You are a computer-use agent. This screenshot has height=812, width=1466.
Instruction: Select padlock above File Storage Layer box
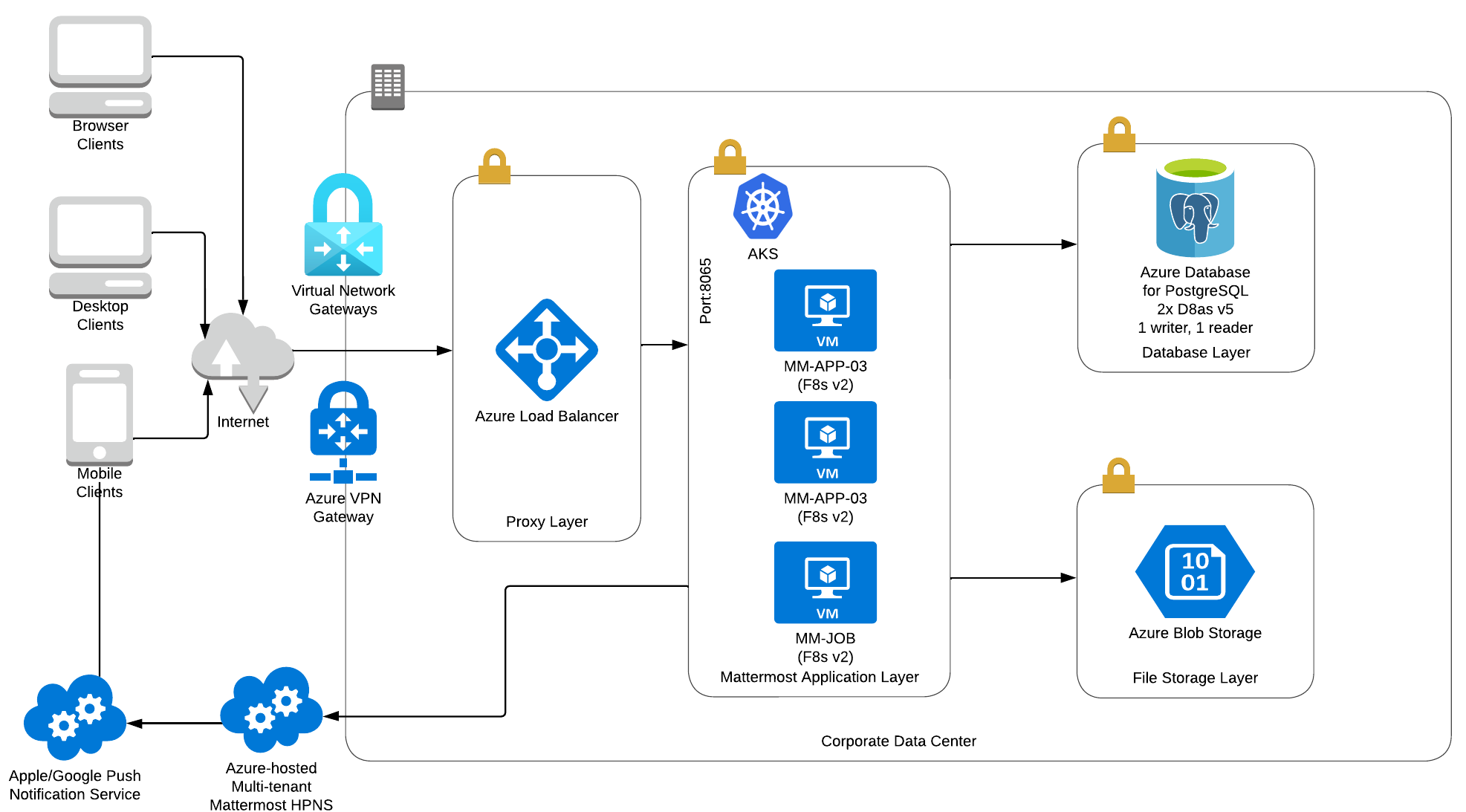(x=1118, y=475)
